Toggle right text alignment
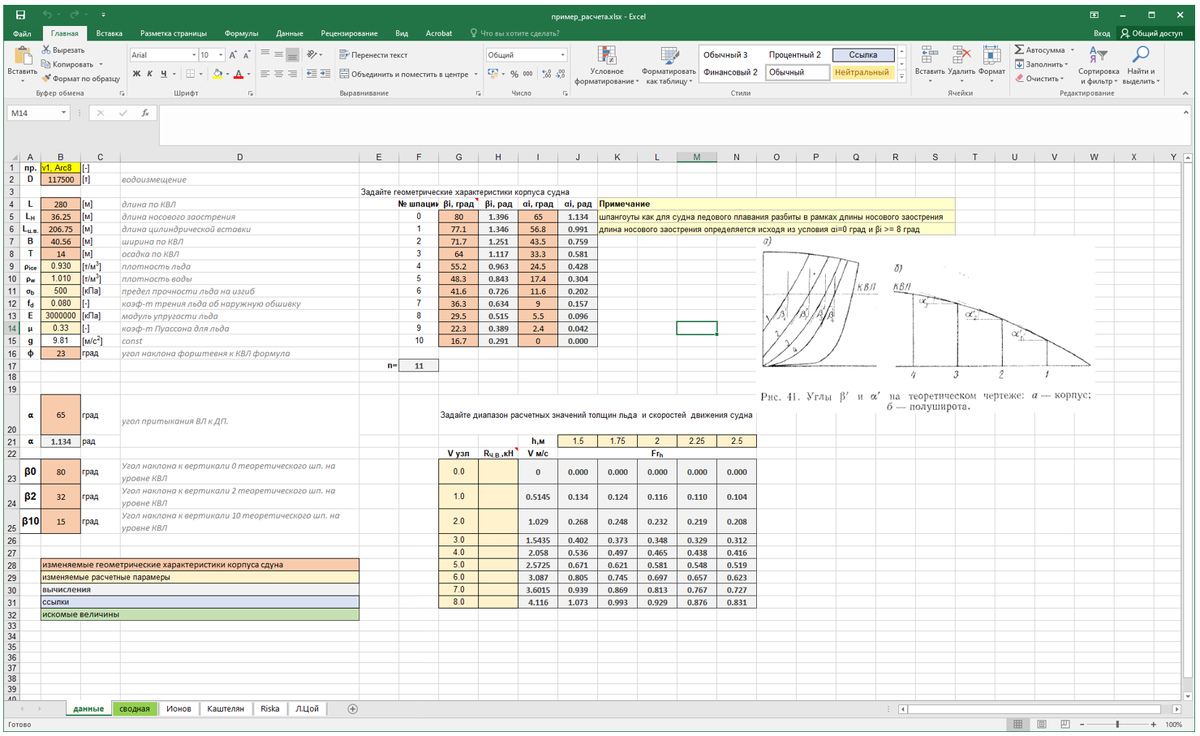The width and height of the screenshot is (1200, 736). click(x=293, y=74)
